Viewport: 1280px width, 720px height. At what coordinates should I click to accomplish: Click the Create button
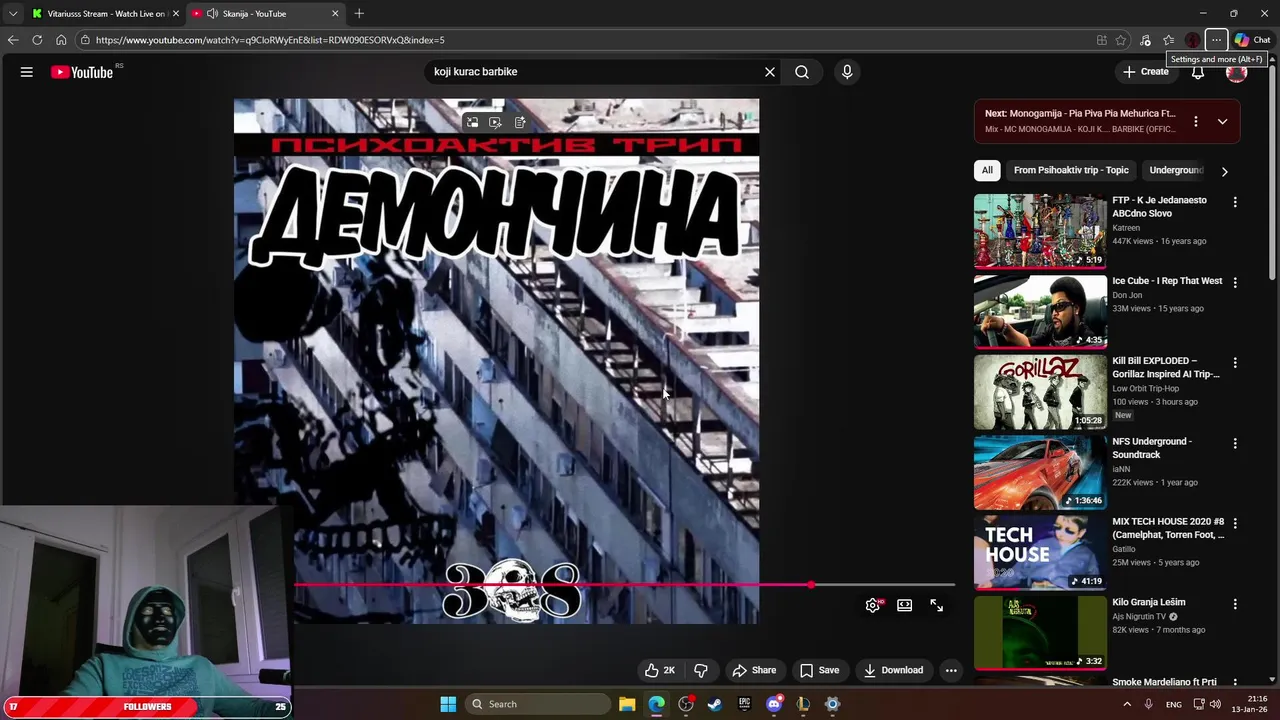click(x=1146, y=72)
